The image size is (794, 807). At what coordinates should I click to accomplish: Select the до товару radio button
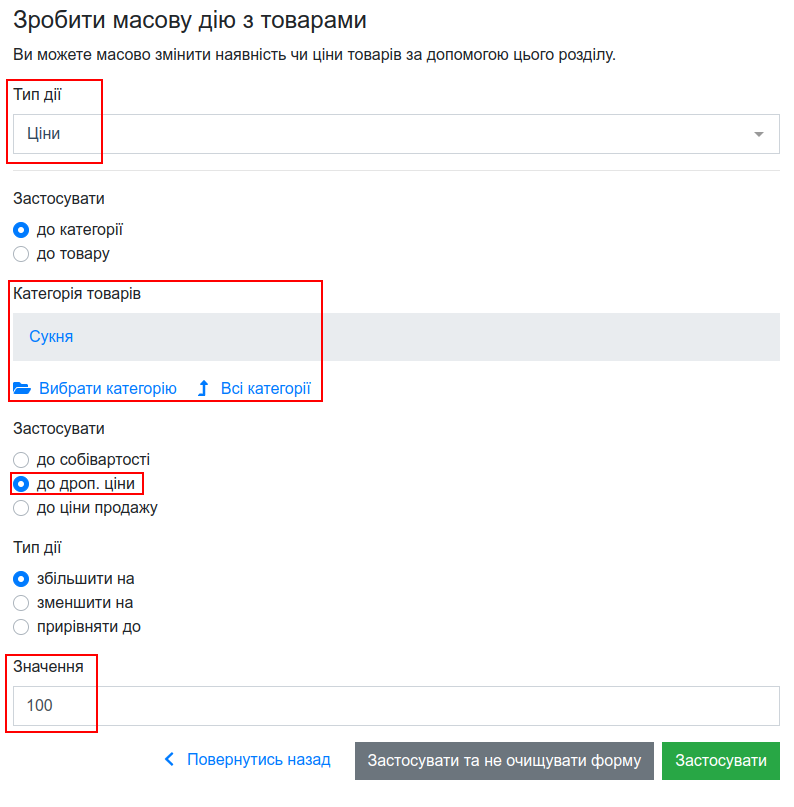[x=21, y=254]
